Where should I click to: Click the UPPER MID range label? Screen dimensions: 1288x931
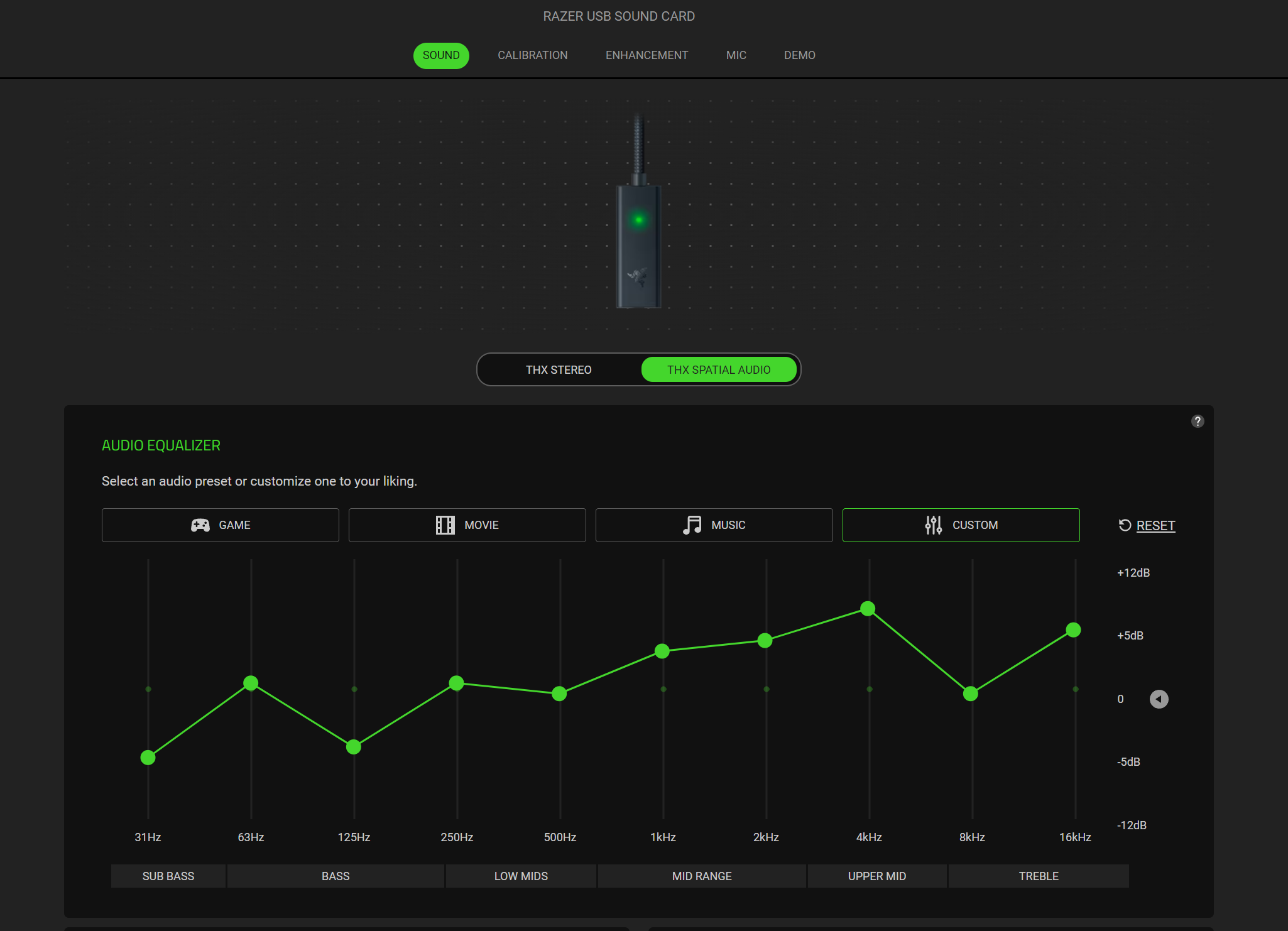click(x=877, y=876)
